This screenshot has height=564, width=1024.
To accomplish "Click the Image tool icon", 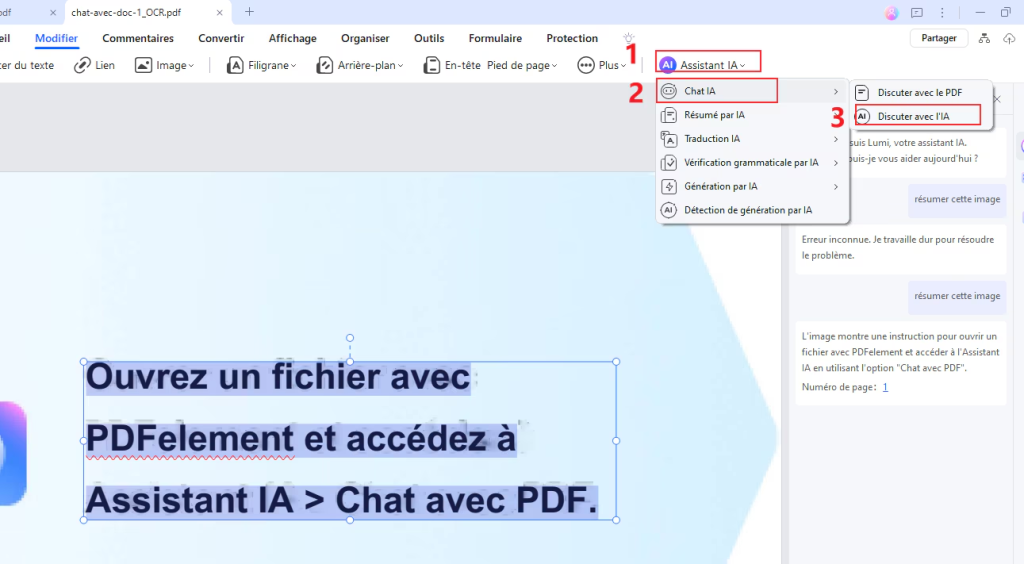I will click(143, 65).
